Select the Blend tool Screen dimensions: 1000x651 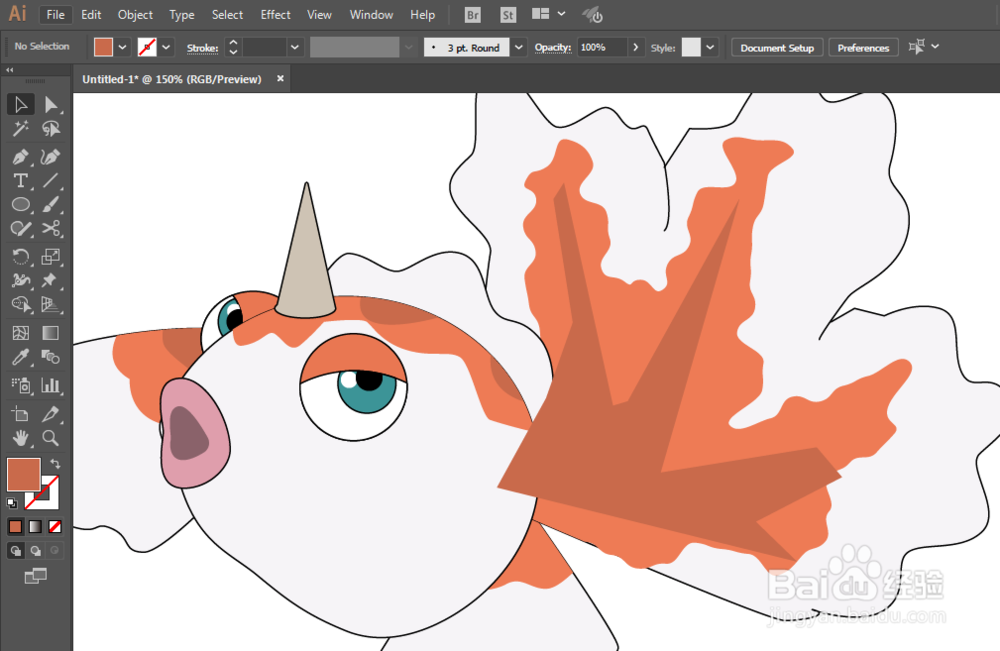point(50,357)
